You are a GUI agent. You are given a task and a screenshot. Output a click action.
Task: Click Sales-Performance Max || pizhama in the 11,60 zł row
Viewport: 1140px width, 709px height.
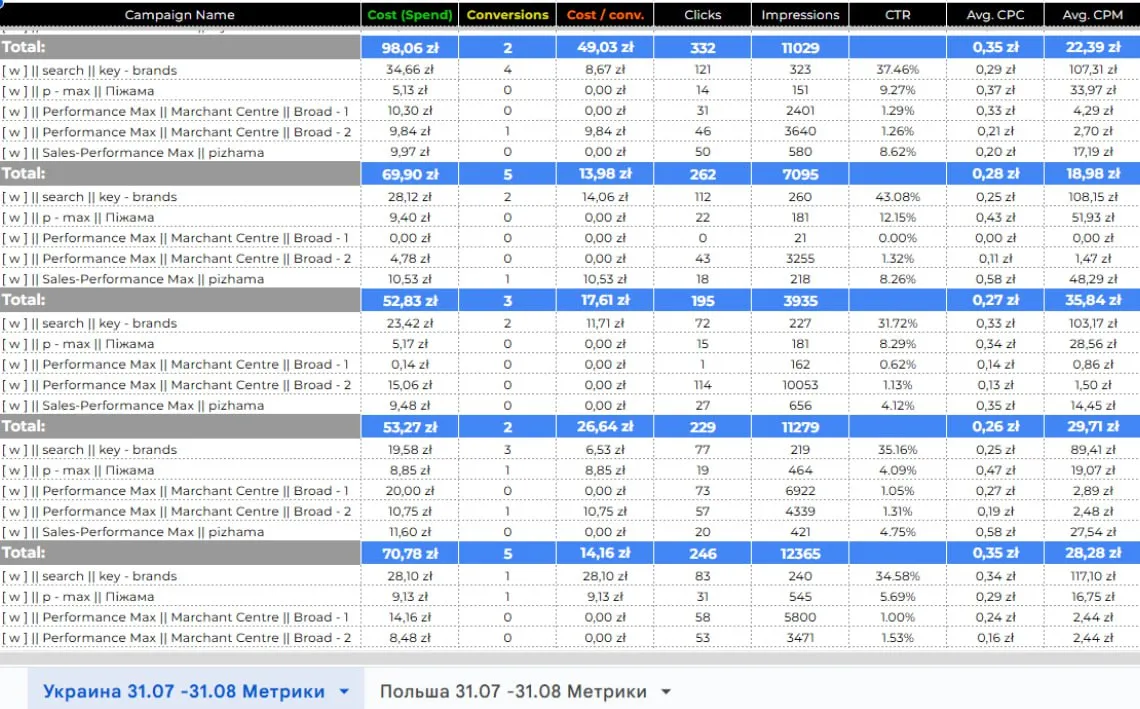(153, 532)
